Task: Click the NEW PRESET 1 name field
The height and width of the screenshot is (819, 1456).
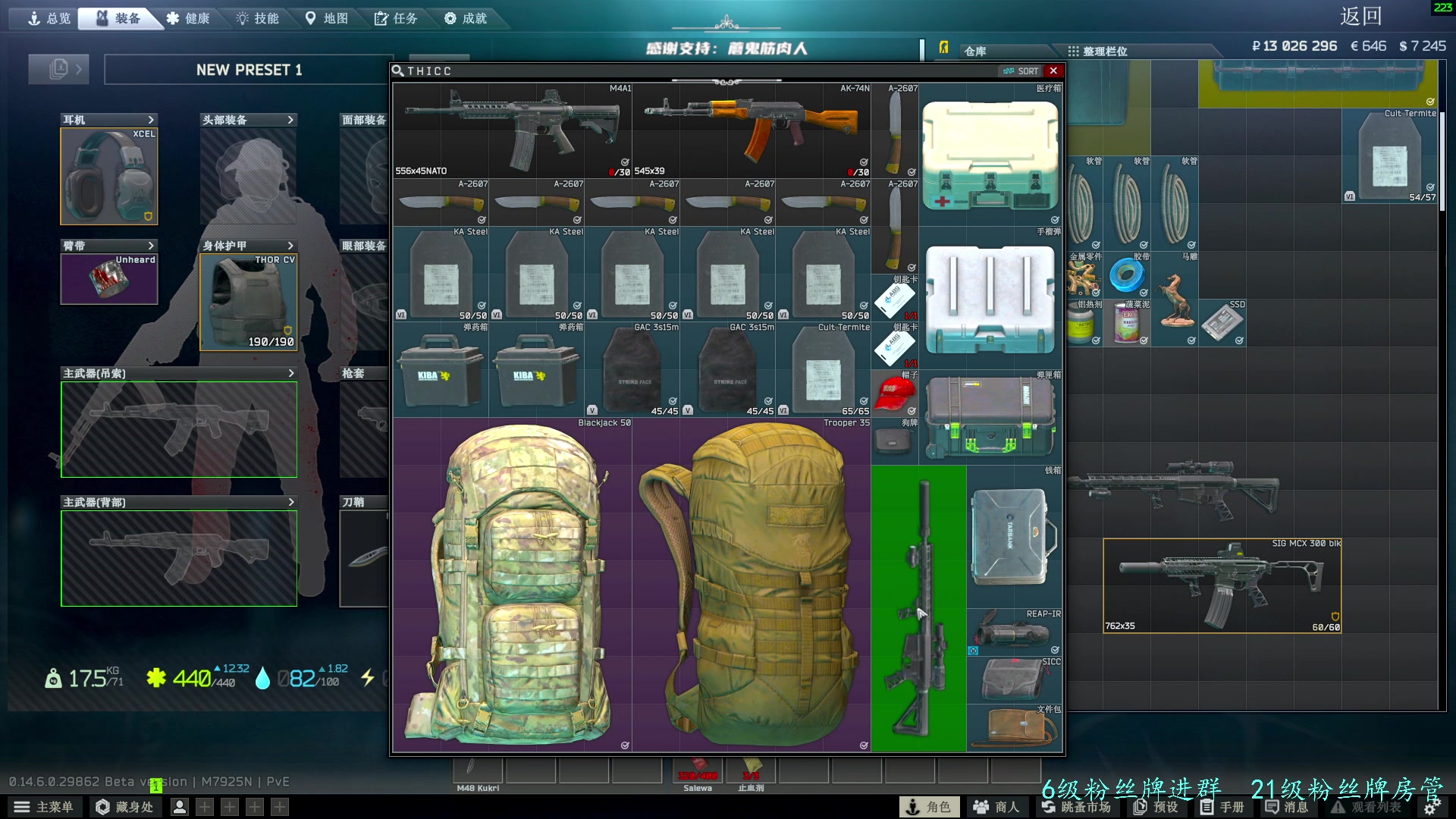Action: pos(249,70)
